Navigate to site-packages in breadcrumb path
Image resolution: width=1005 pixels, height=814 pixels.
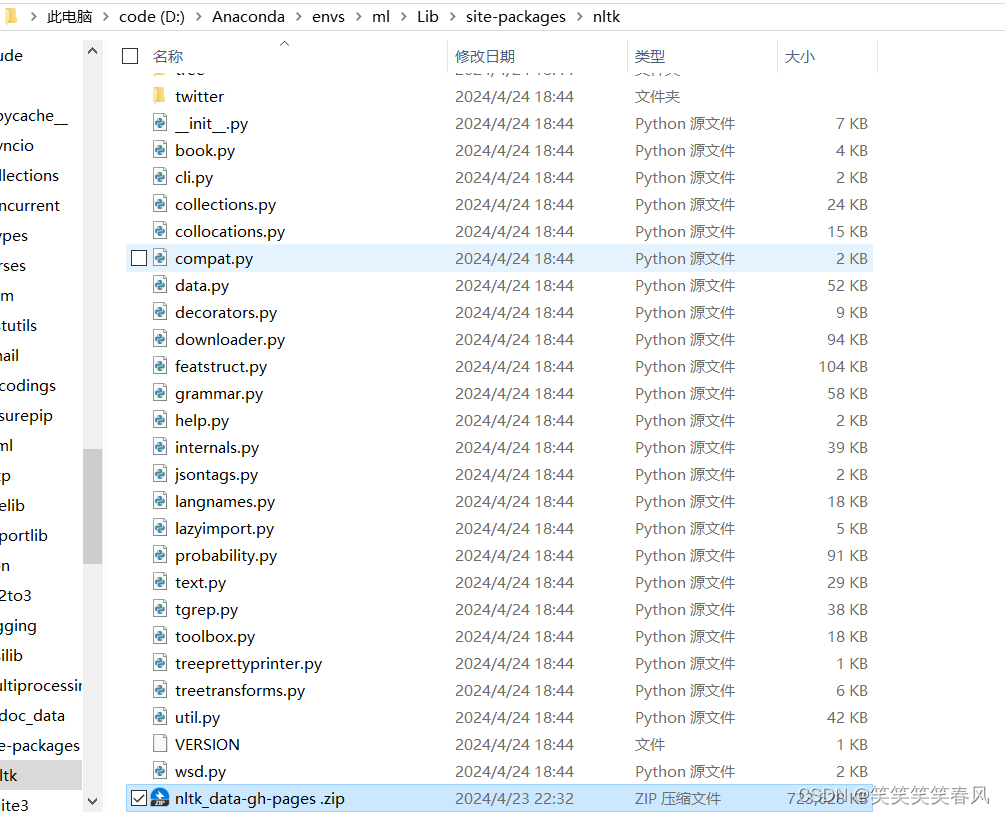click(516, 17)
